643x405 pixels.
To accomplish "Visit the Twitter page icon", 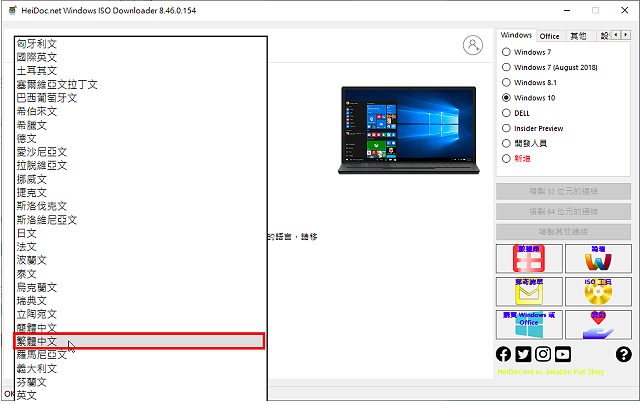I will tap(523, 354).
